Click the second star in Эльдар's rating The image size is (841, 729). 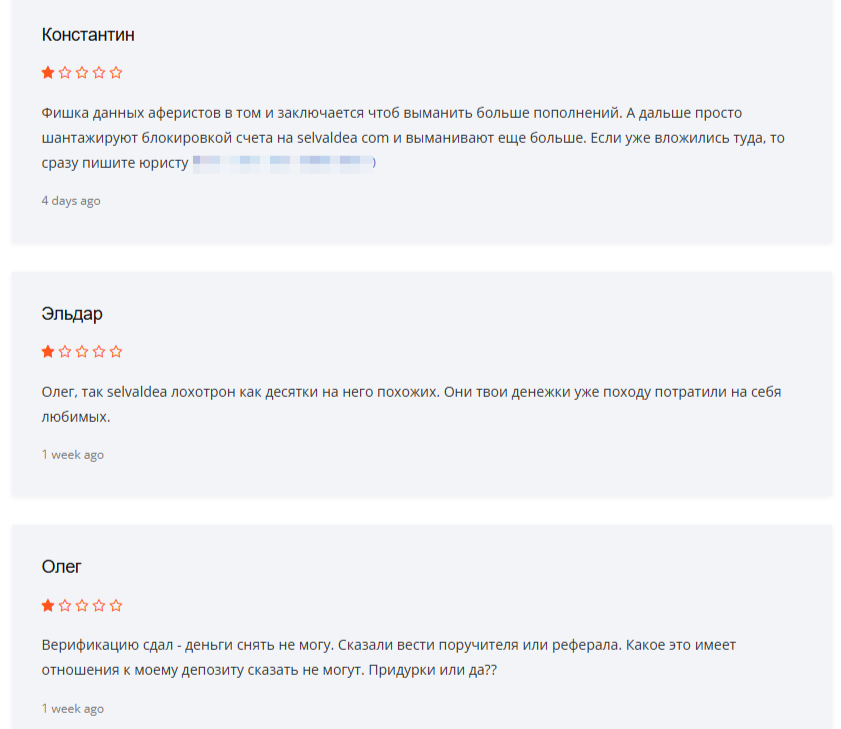(65, 351)
